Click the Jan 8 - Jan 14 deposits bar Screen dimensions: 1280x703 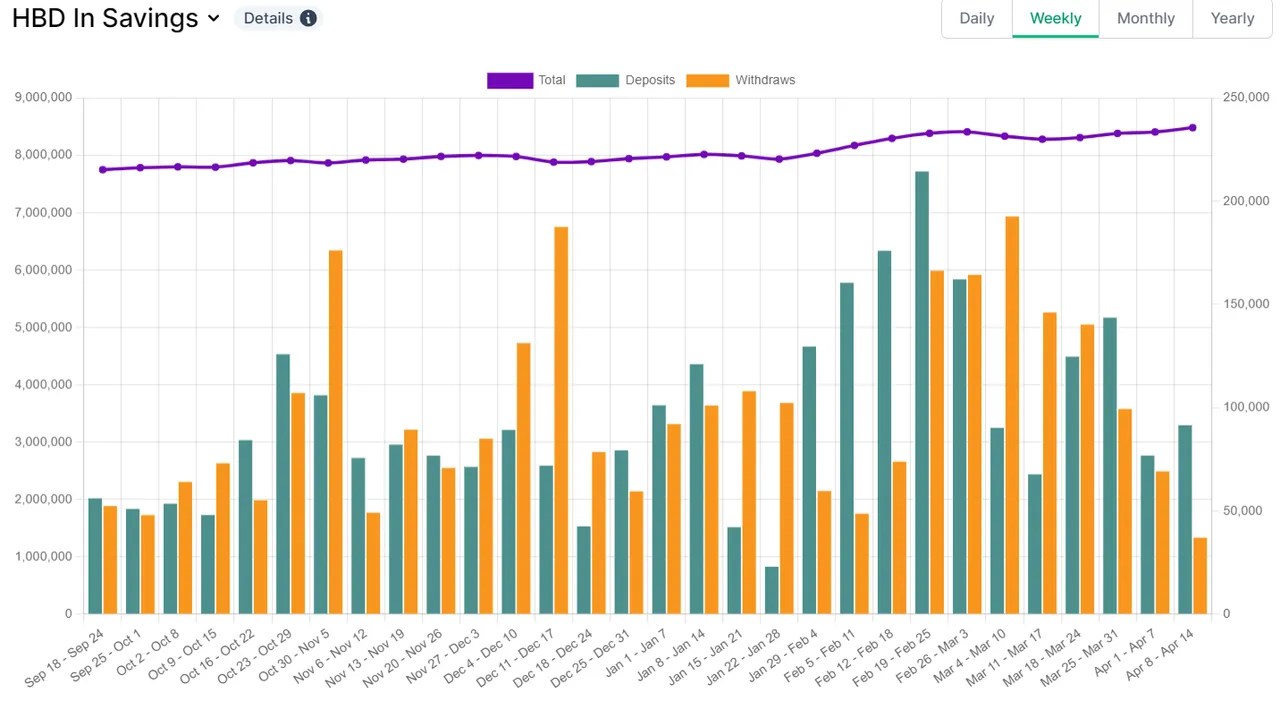click(x=697, y=489)
